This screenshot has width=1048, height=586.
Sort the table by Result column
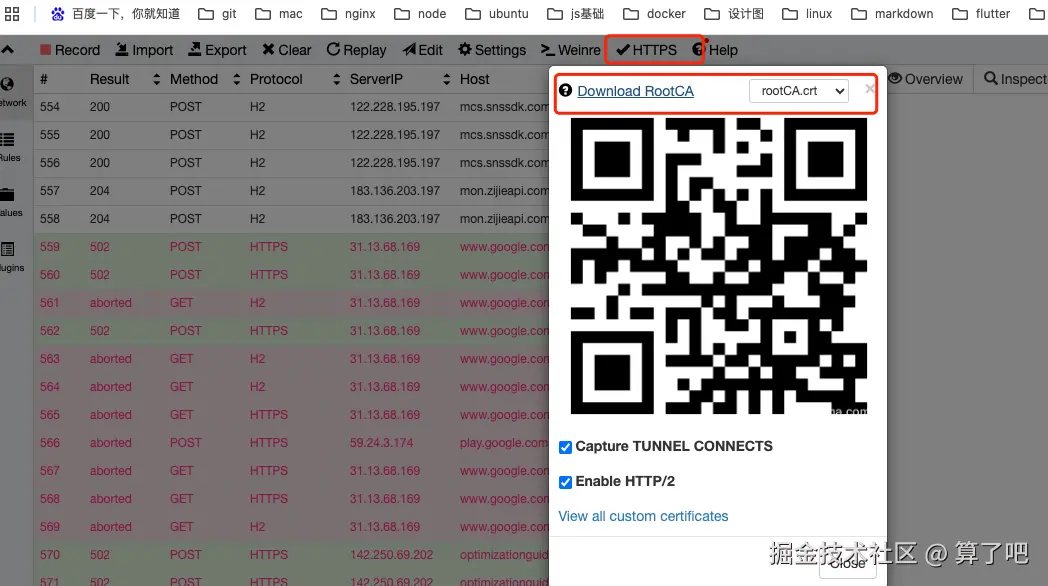coord(125,79)
